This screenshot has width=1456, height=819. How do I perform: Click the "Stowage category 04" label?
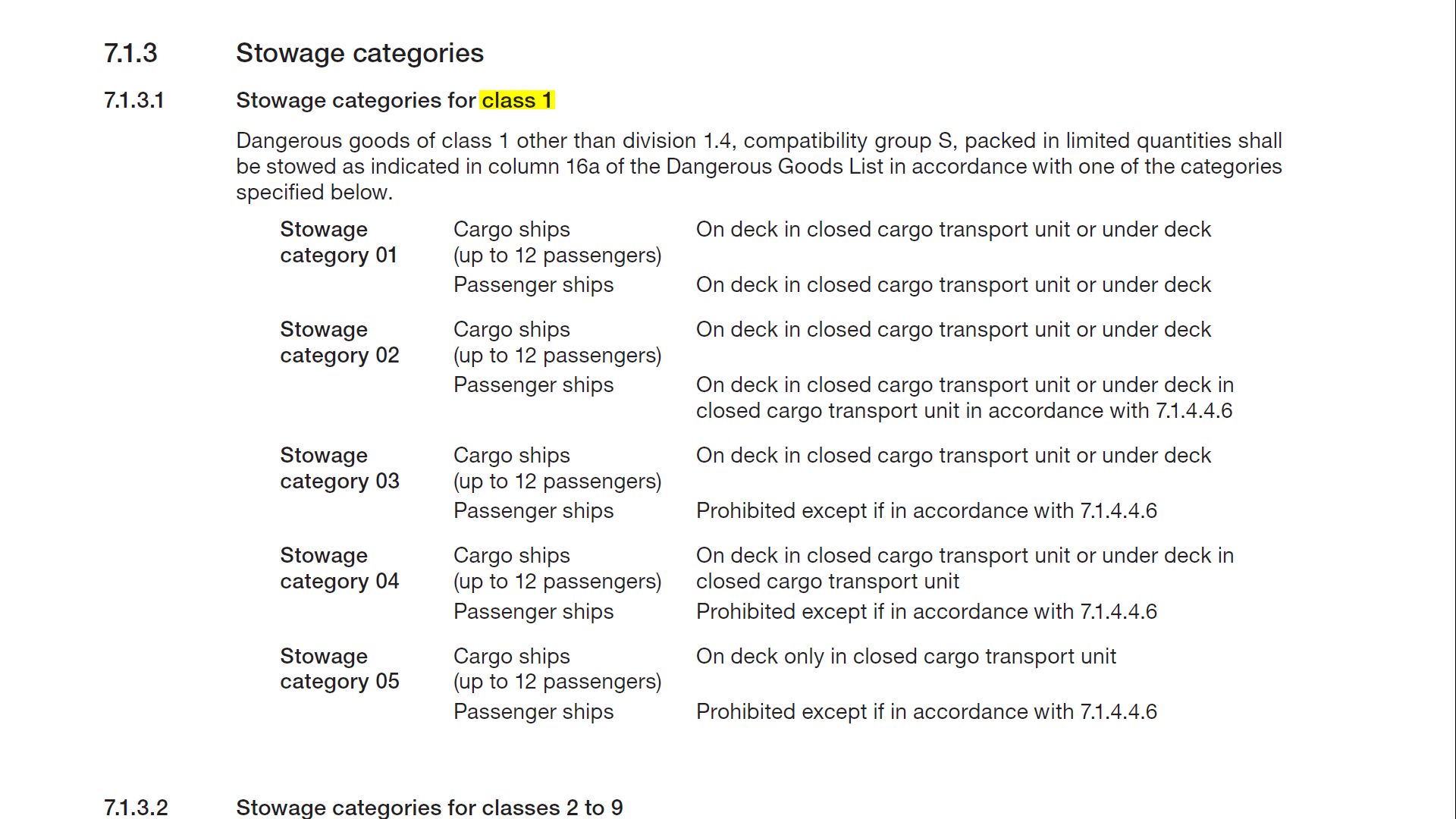tap(339, 568)
